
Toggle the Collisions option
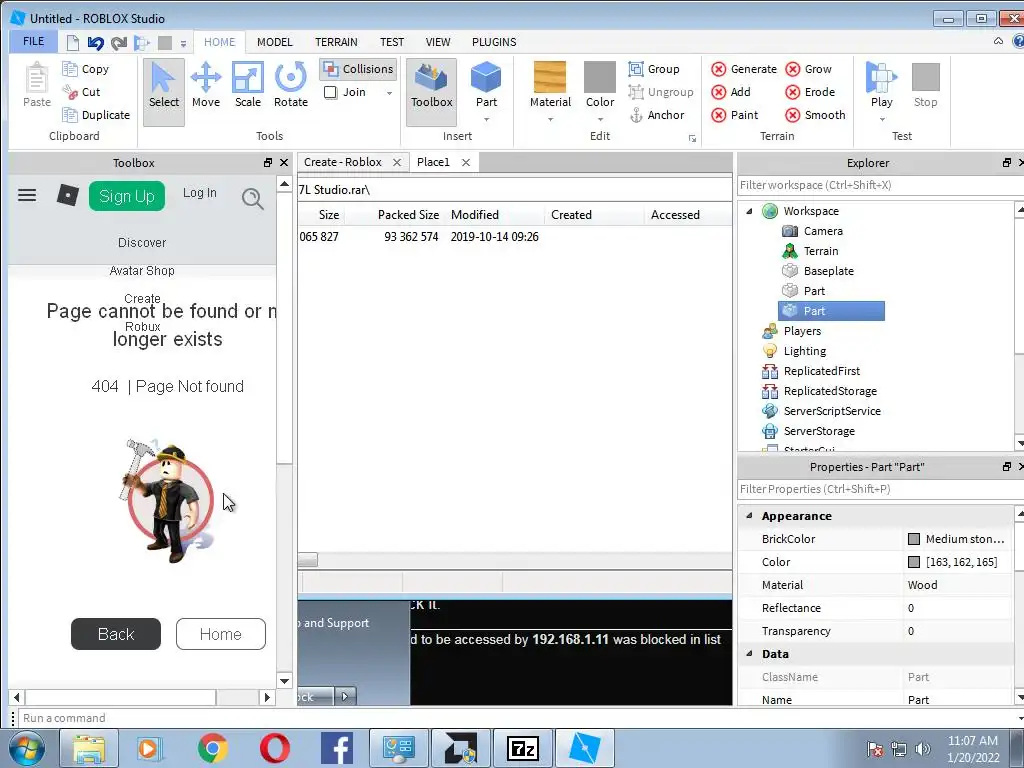coord(359,69)
